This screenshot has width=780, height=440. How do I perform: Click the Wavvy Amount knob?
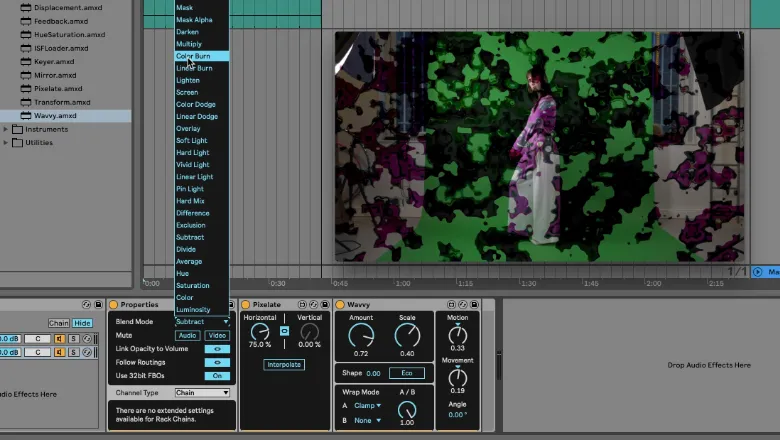(x=360, y=336)
